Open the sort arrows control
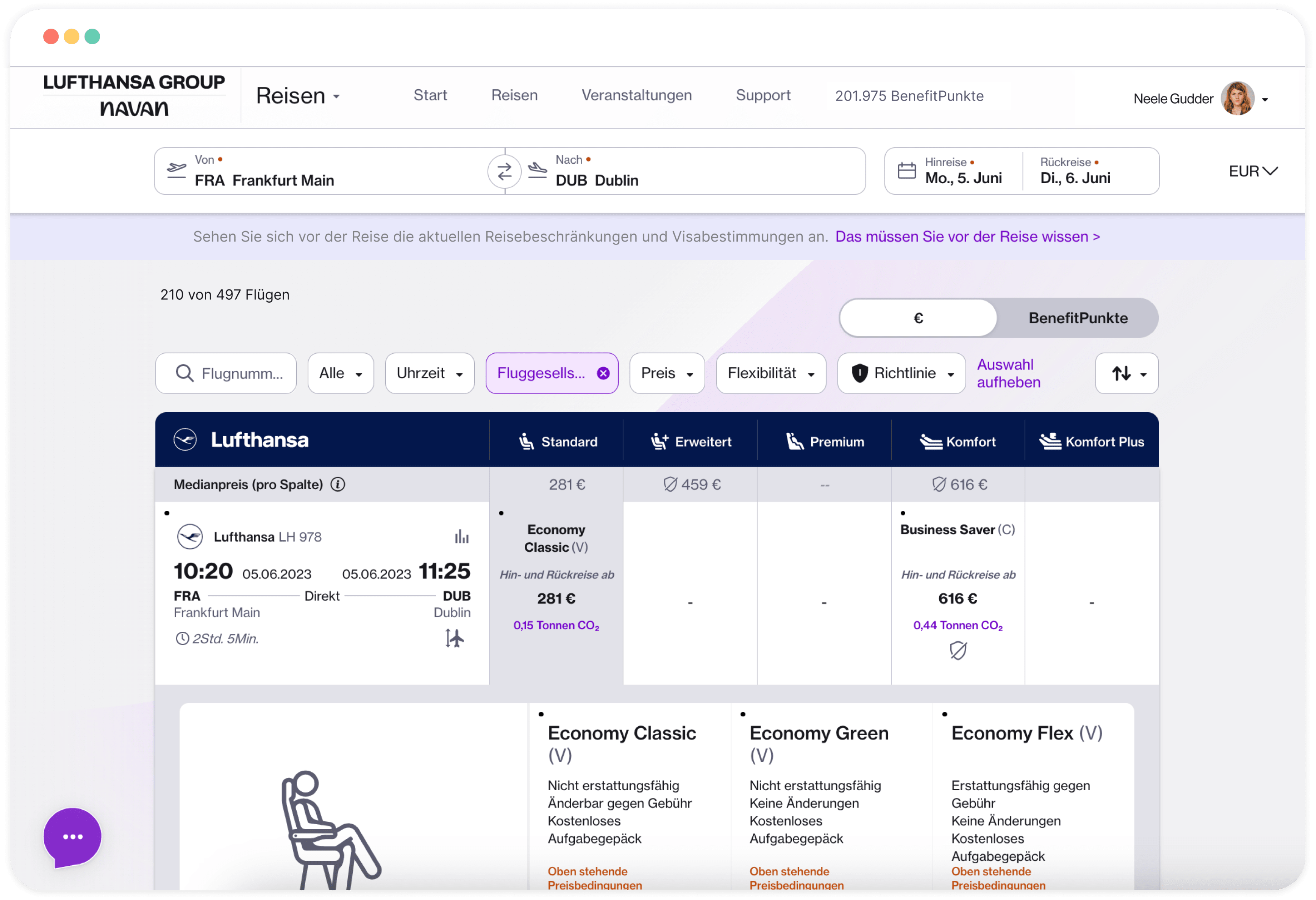Screen dimensions: 1316x900 pyautogui.click(x=1126, y=373)
